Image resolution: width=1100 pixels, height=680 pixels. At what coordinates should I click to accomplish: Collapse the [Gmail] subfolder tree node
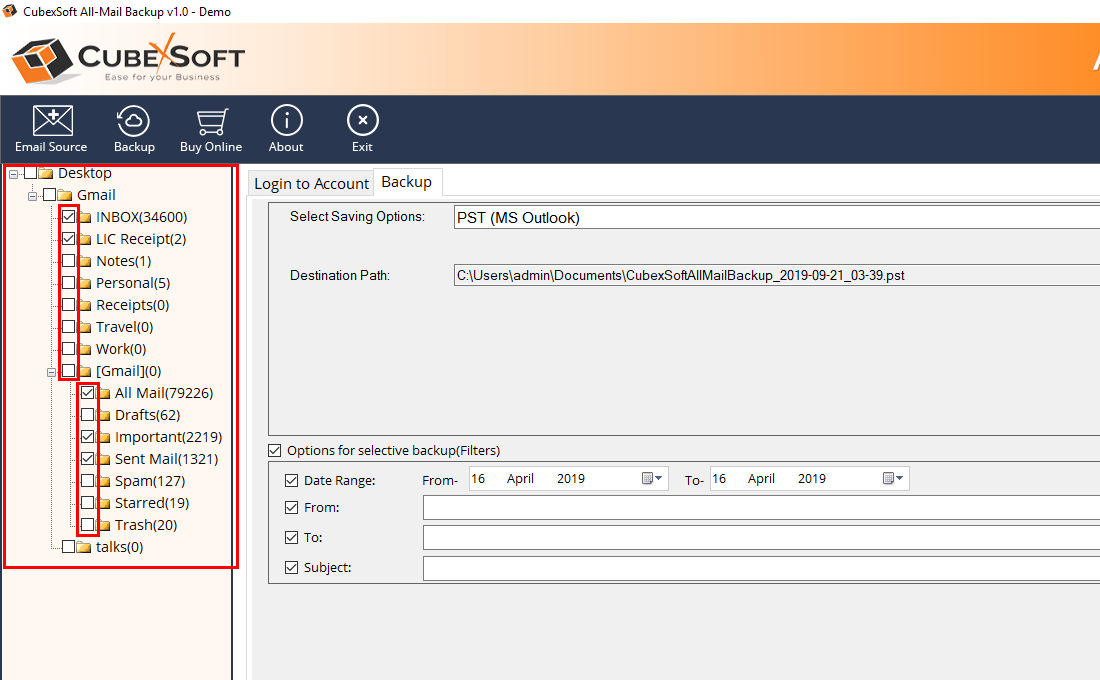(51, 372)
